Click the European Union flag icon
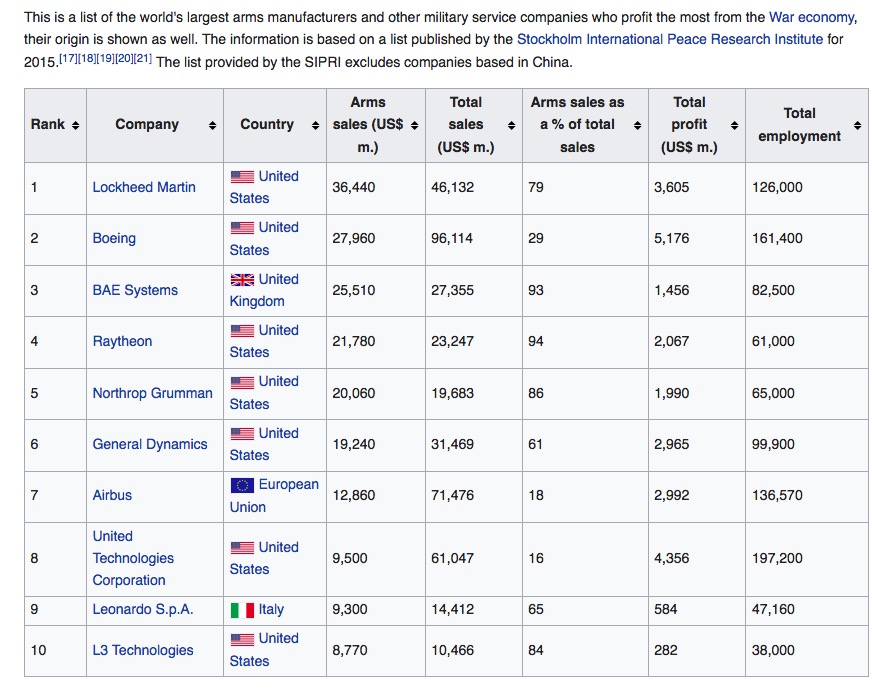 (x=242, y=485)
